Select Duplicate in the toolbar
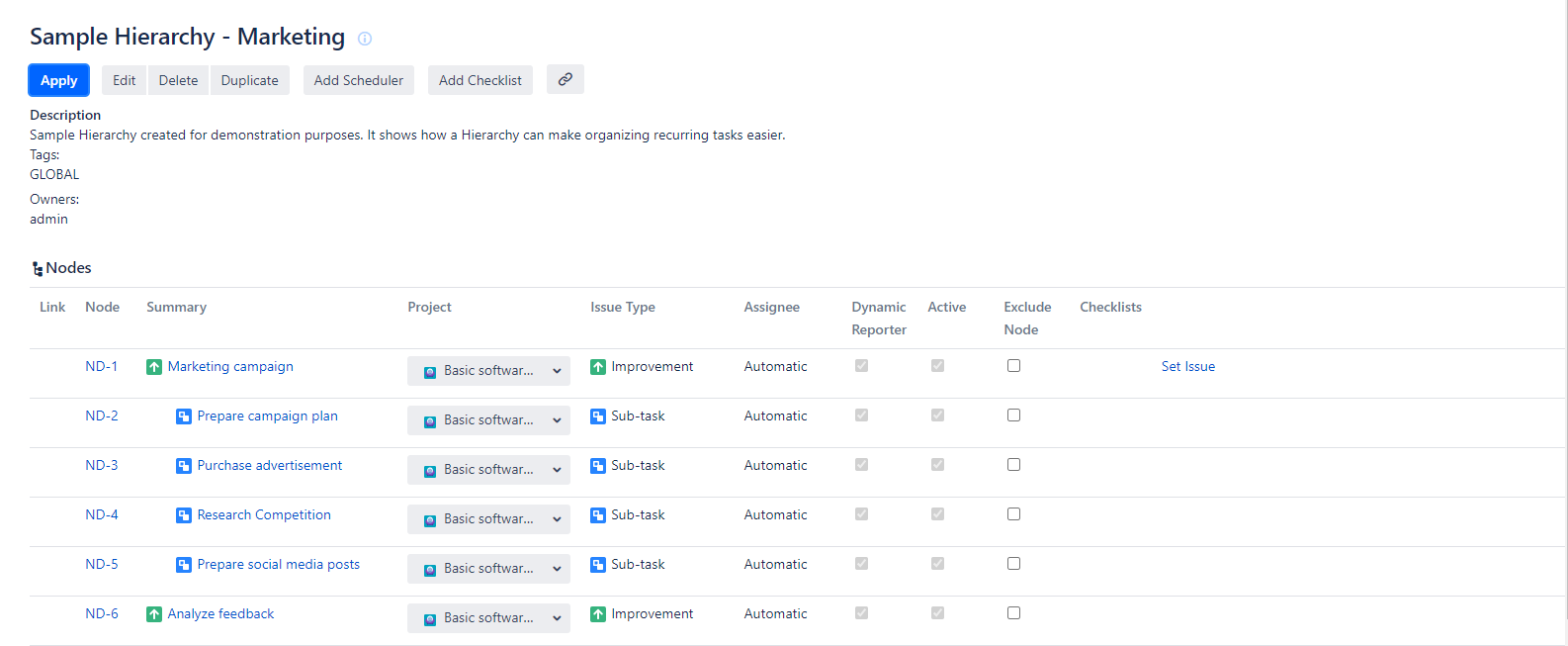 pyautogui.click(x=249, y=80)
